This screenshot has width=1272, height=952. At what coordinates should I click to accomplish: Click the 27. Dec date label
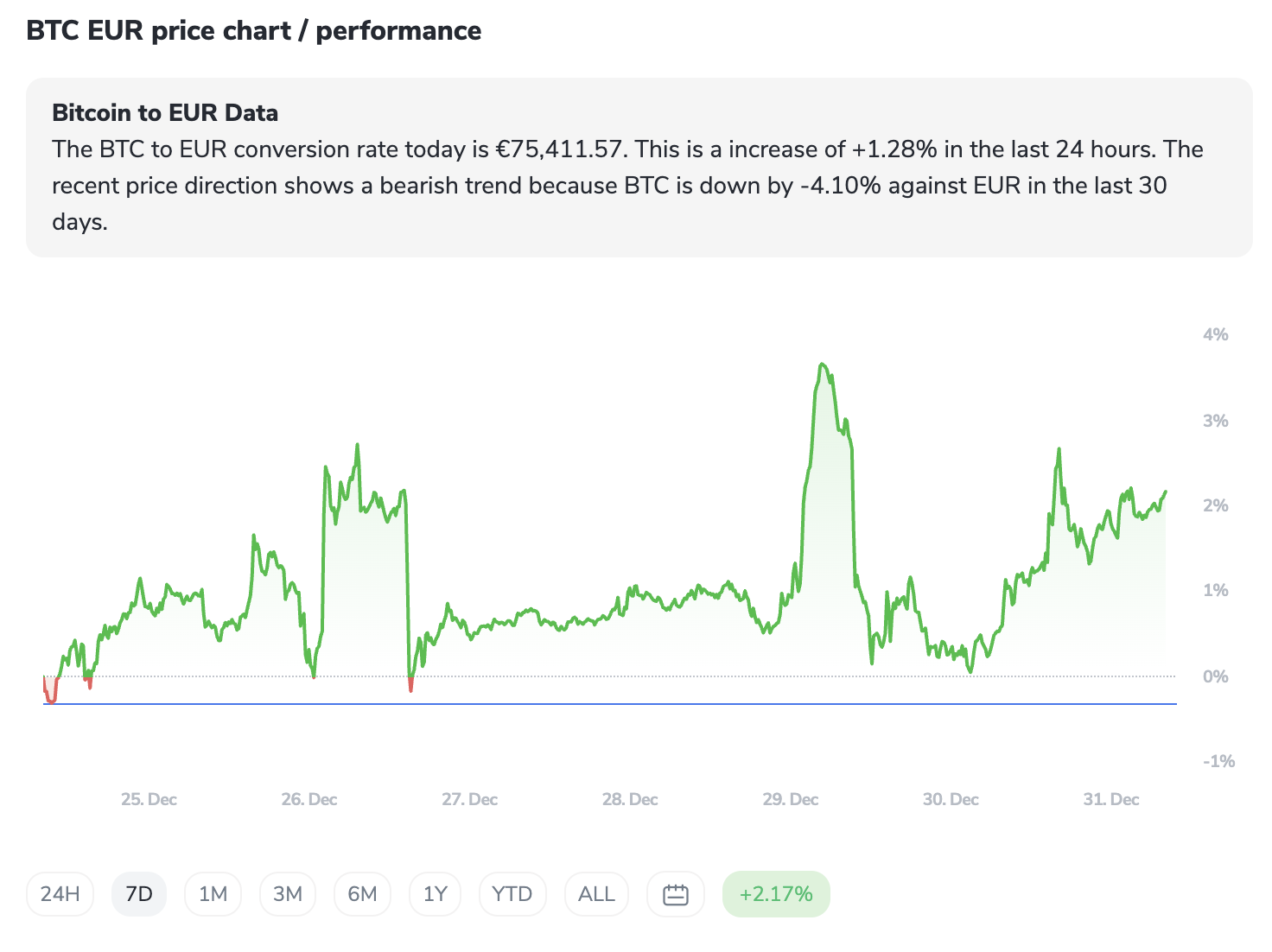[469, 799]
